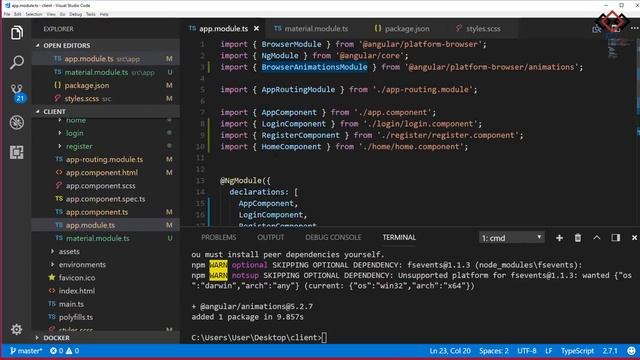
Task: Open the Edit menu
Action: click(18, 14)
